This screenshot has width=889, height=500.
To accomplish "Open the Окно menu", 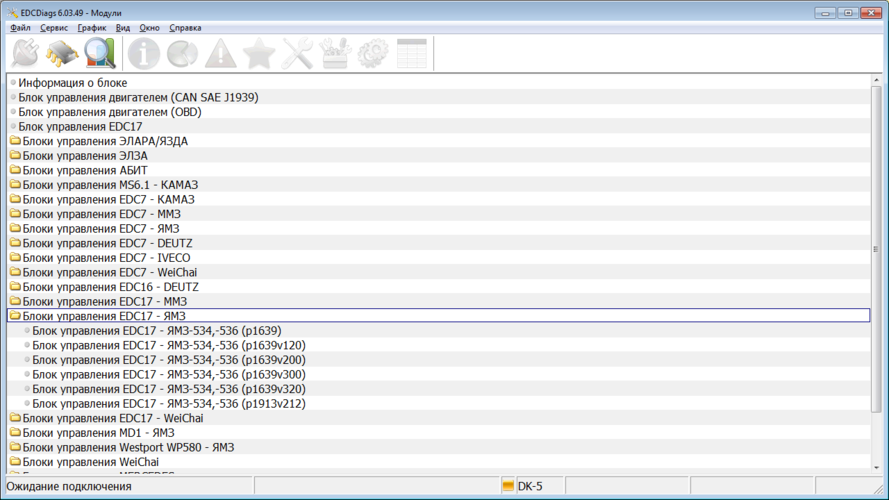I will tap(150, 27).
